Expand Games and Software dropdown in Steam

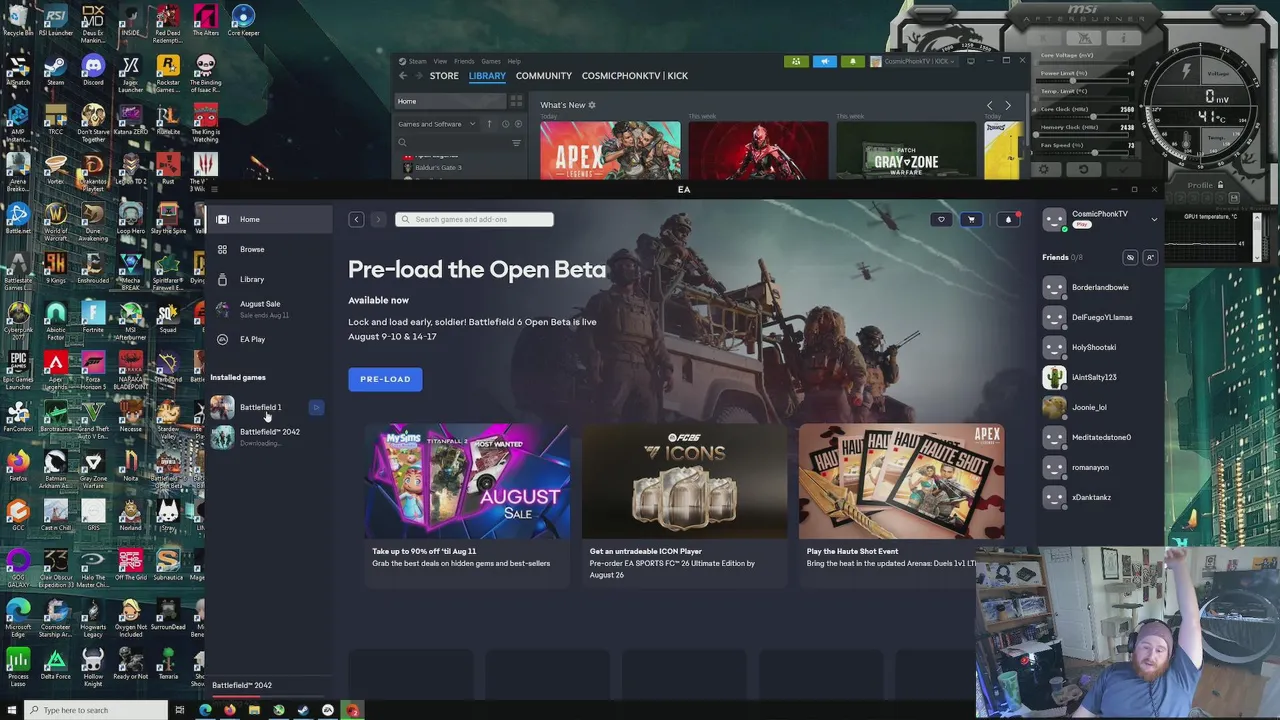tap(435, 124)
